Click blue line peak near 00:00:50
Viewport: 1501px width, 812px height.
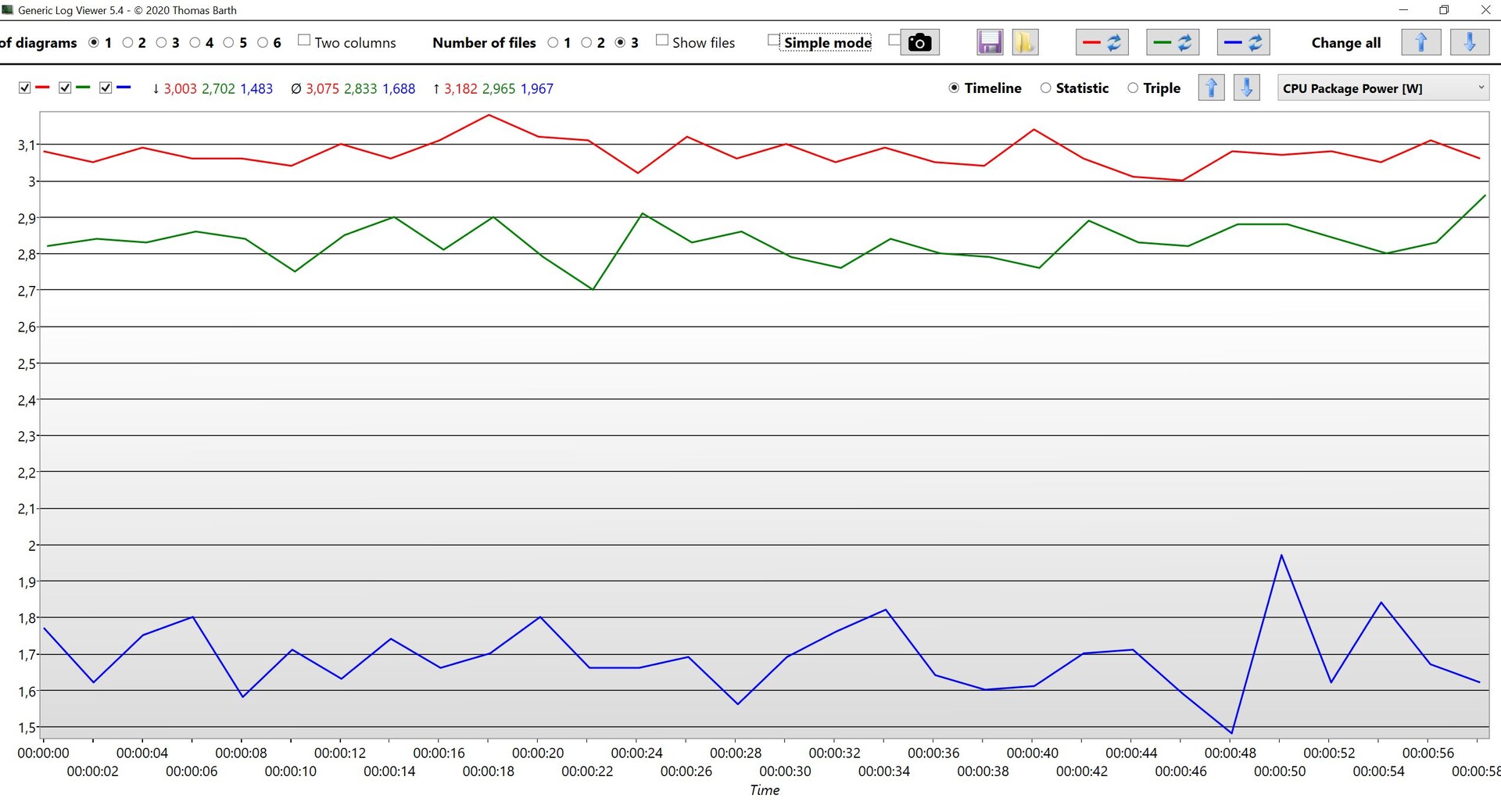tap(1281, 555)
